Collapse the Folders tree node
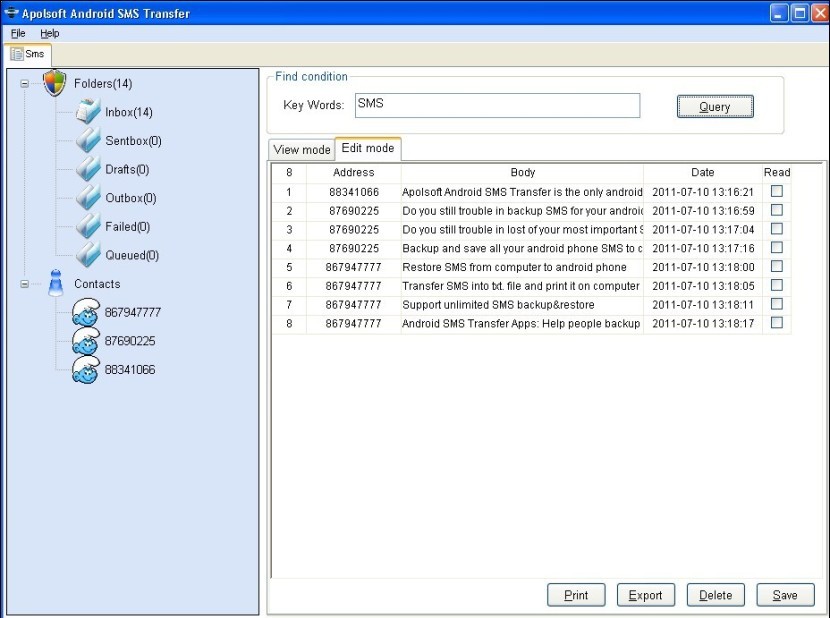Image resolution: width=830 pixels, height=618 pixels. (24, 84)
